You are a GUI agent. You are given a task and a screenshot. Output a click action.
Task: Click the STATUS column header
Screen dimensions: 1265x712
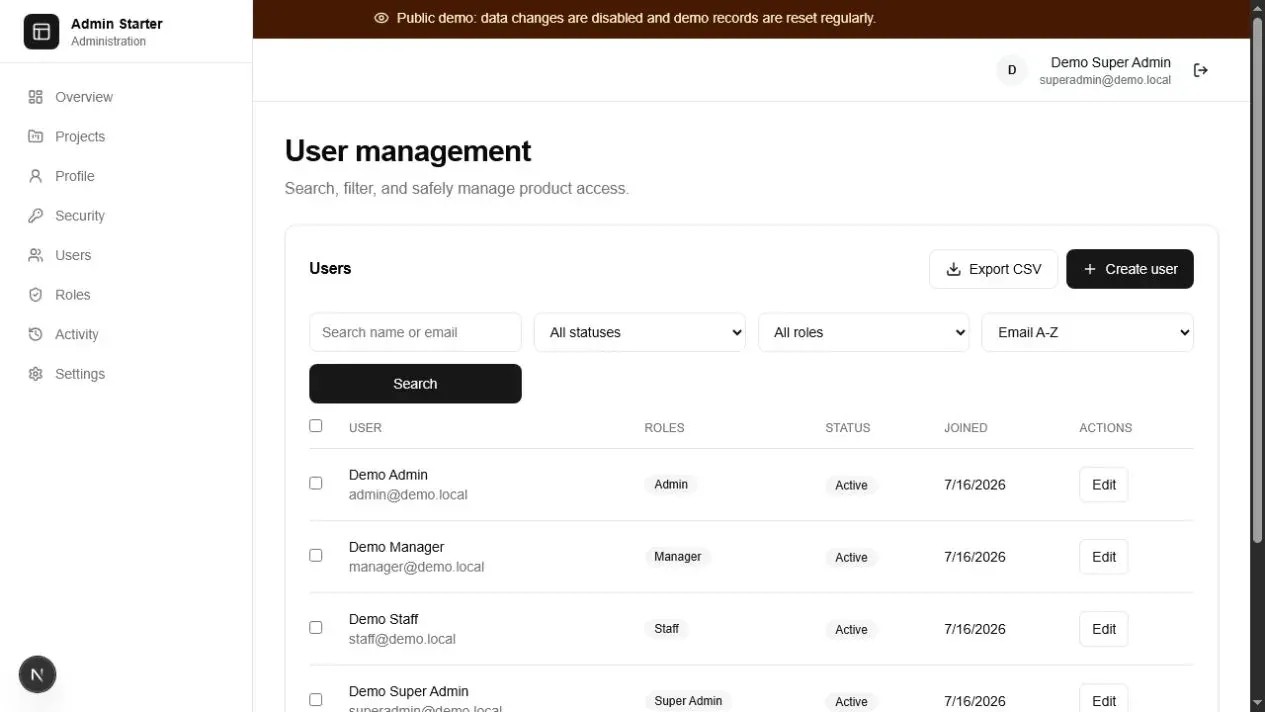click(847, 427)
